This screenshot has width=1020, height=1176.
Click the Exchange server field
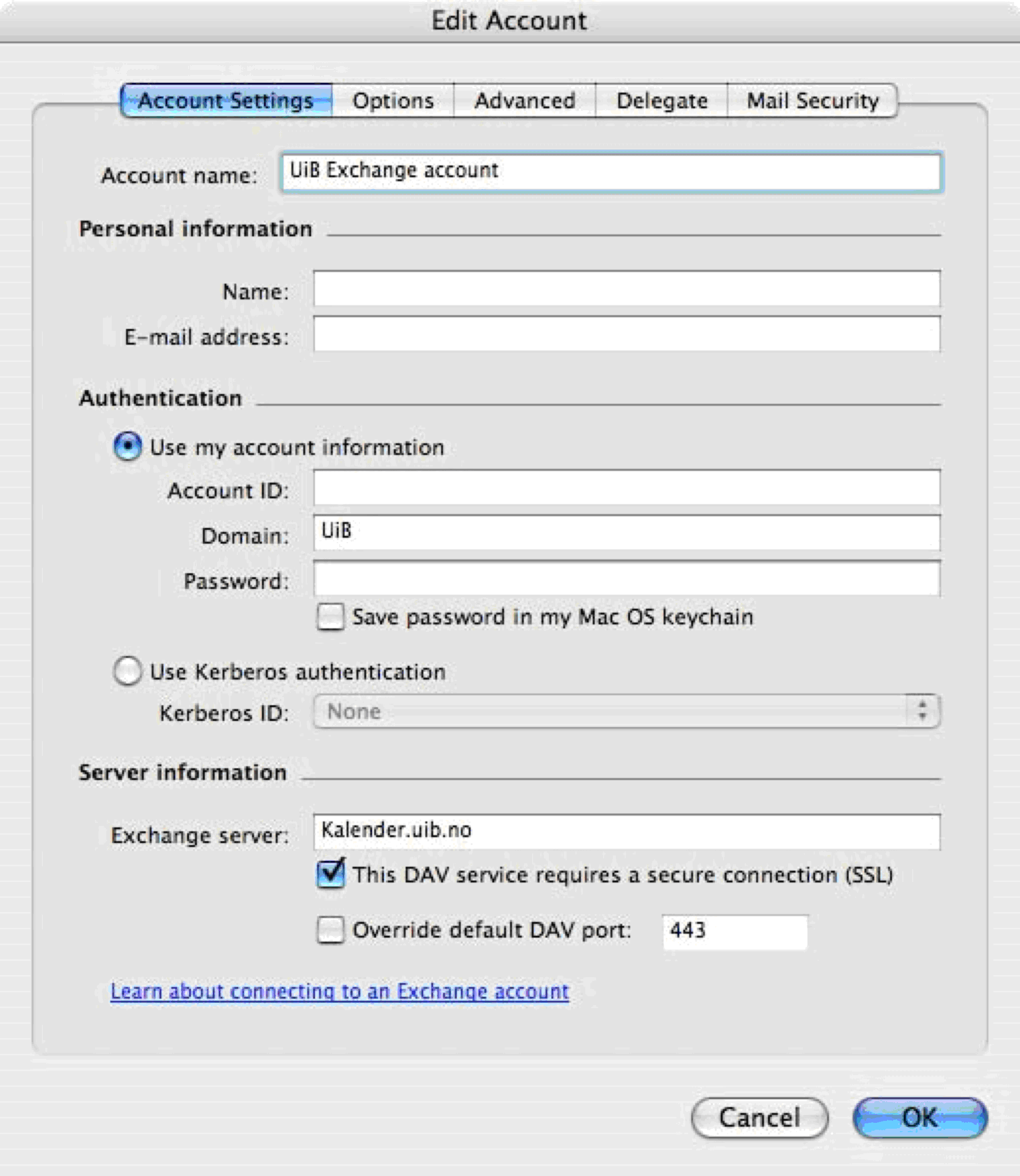[626, 831]
